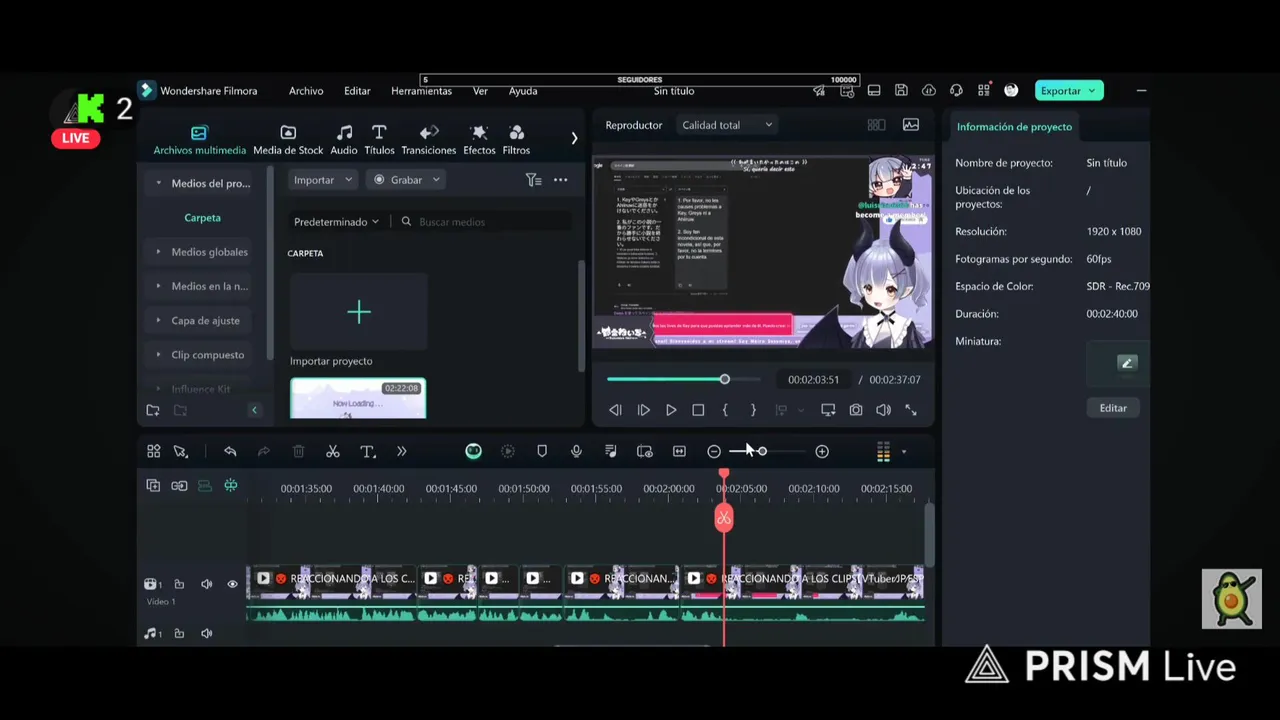
Task: Click the split scissors tool
Action: [x=333, y=452]
